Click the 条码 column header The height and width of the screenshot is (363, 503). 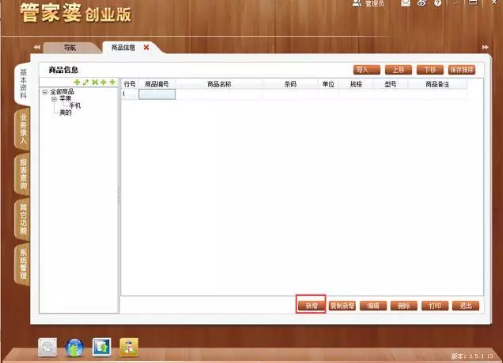tap(290, 84)
